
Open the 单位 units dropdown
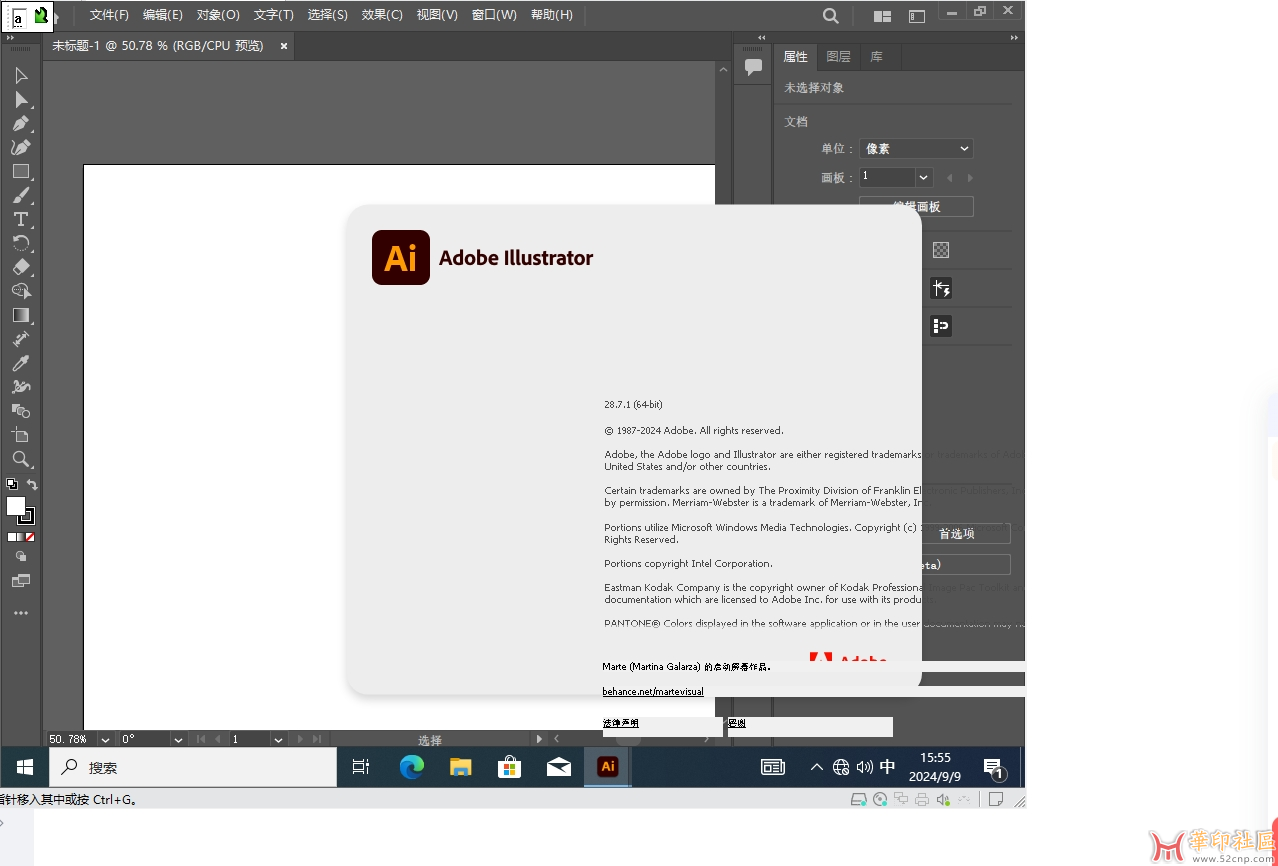point(916,148)
